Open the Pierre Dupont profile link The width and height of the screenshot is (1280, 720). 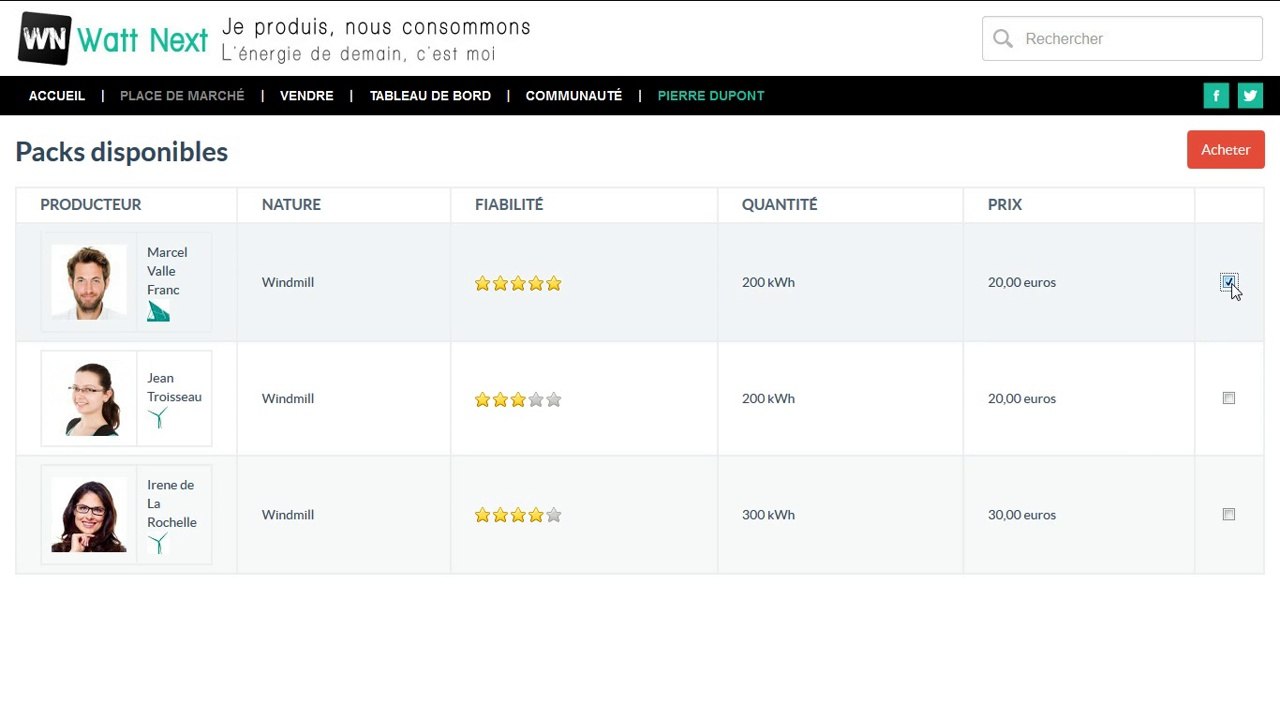(x=711, y=96)
